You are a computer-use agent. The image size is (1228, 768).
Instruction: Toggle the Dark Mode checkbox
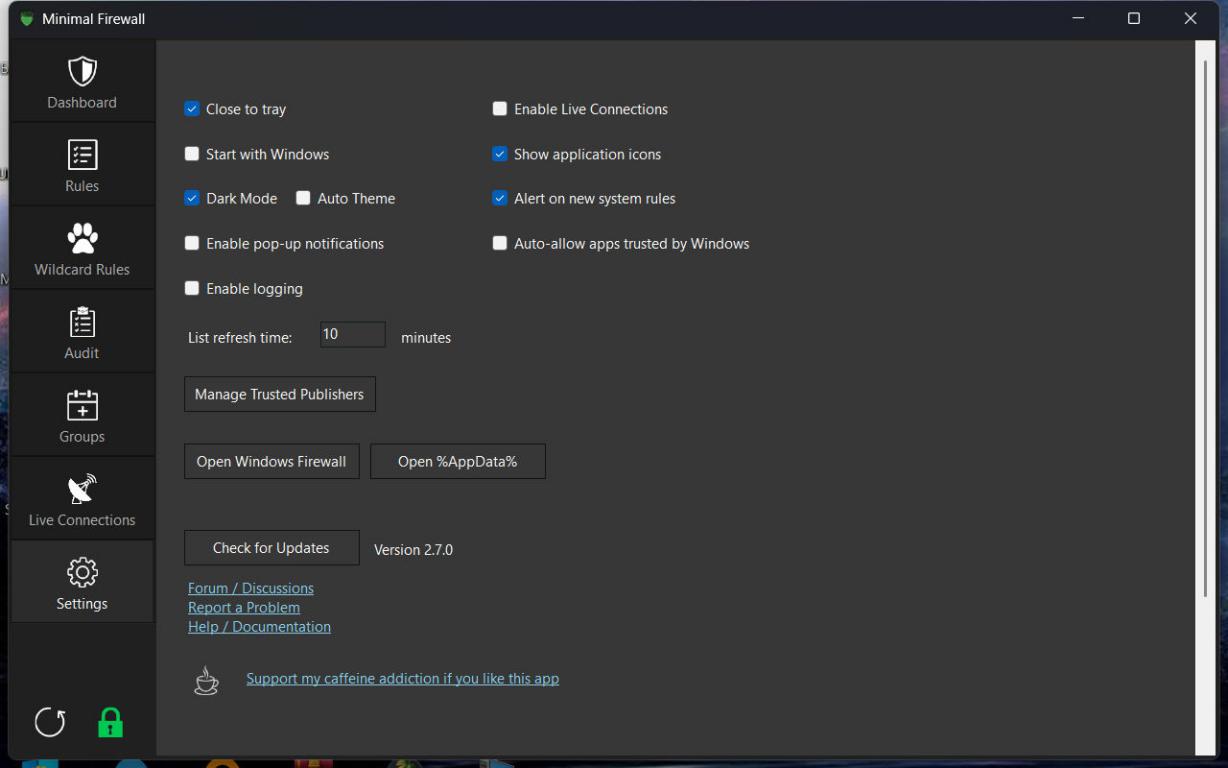192,199
